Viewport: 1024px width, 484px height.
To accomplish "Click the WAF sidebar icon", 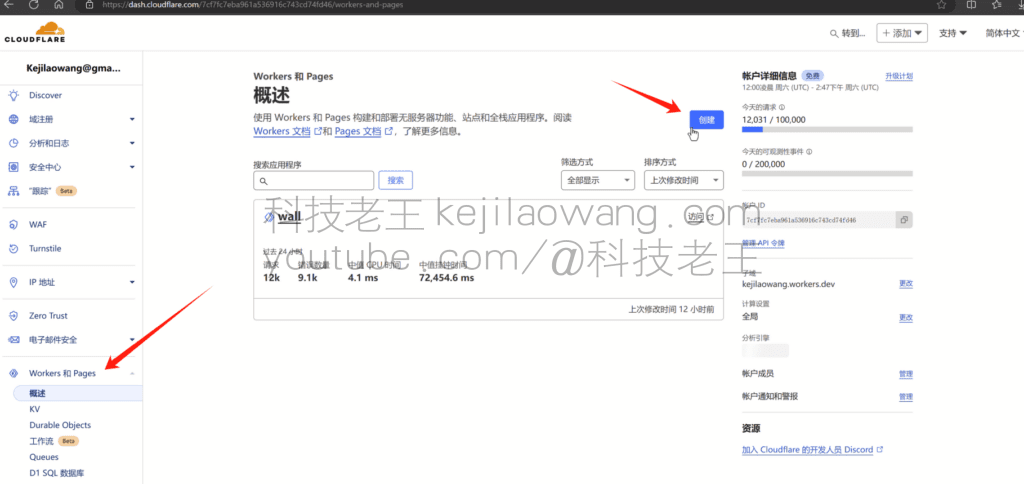I will (x=14, y=224).
